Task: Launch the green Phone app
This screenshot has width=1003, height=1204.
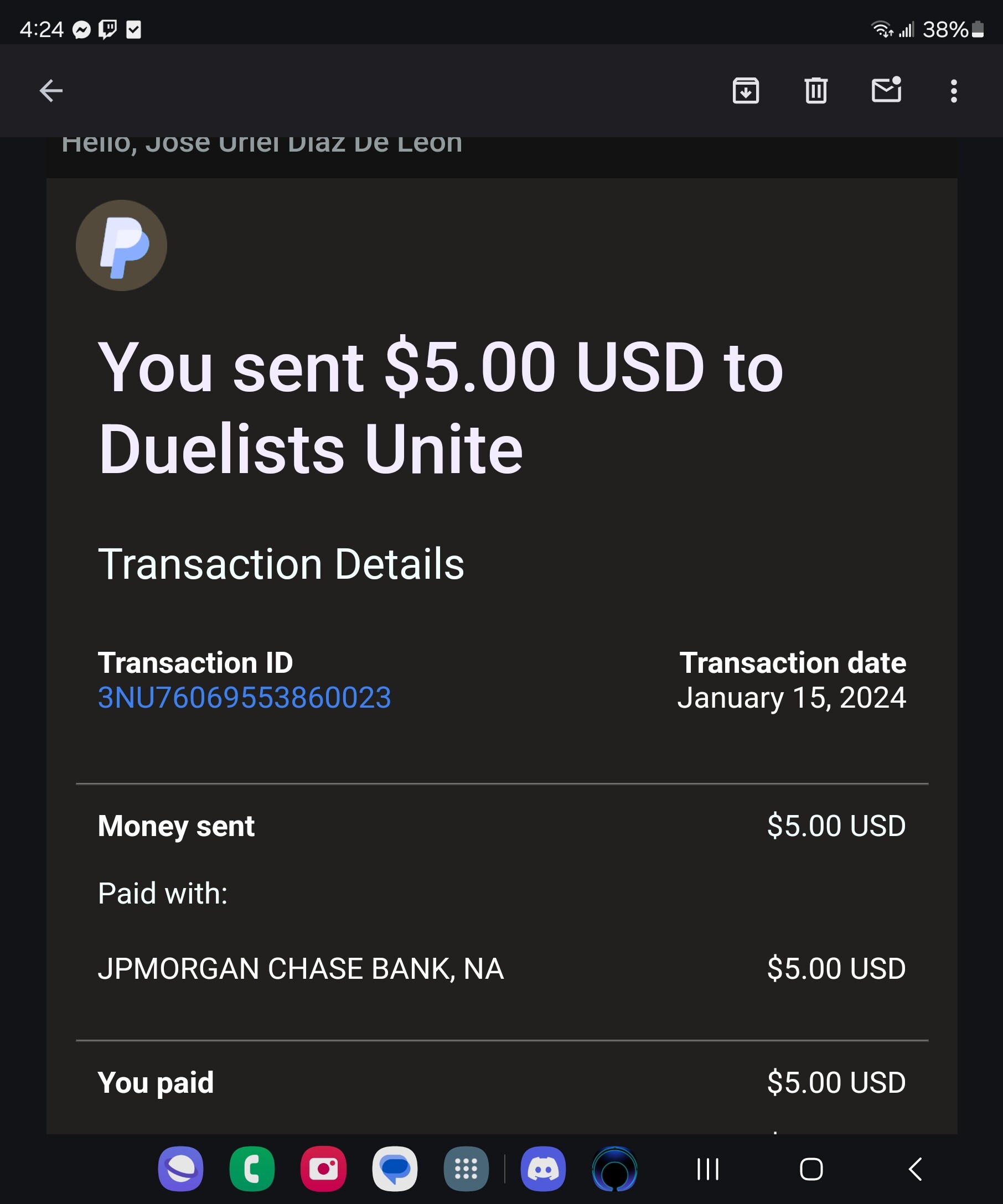Action: (252, 1169)
